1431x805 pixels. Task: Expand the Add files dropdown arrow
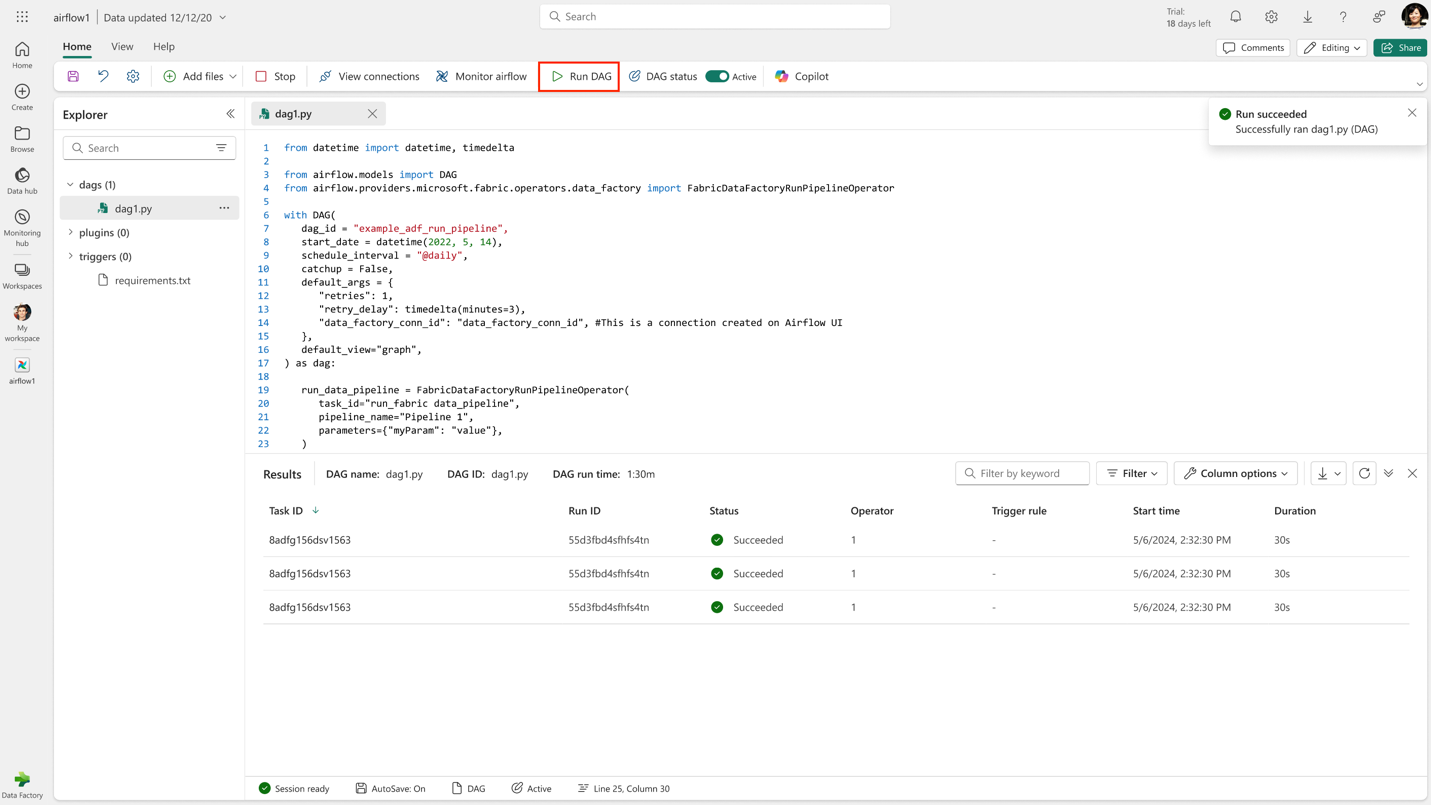(233, 76)
